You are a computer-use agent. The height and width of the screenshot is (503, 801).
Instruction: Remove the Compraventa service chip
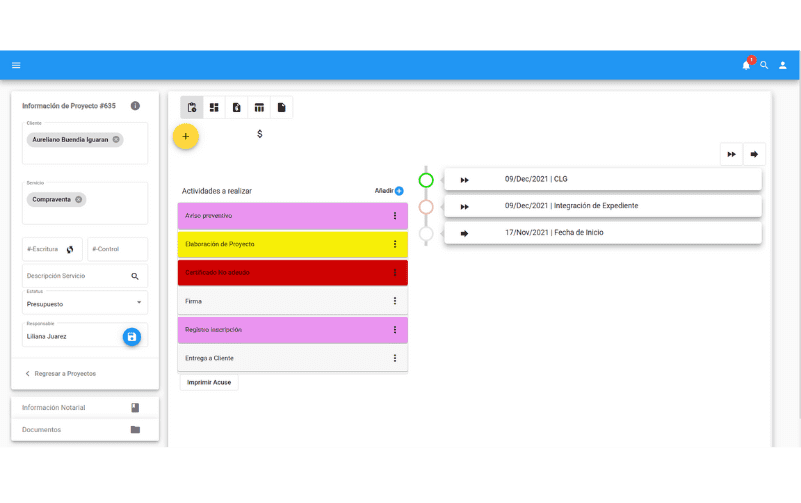click(x=79, y=199)
